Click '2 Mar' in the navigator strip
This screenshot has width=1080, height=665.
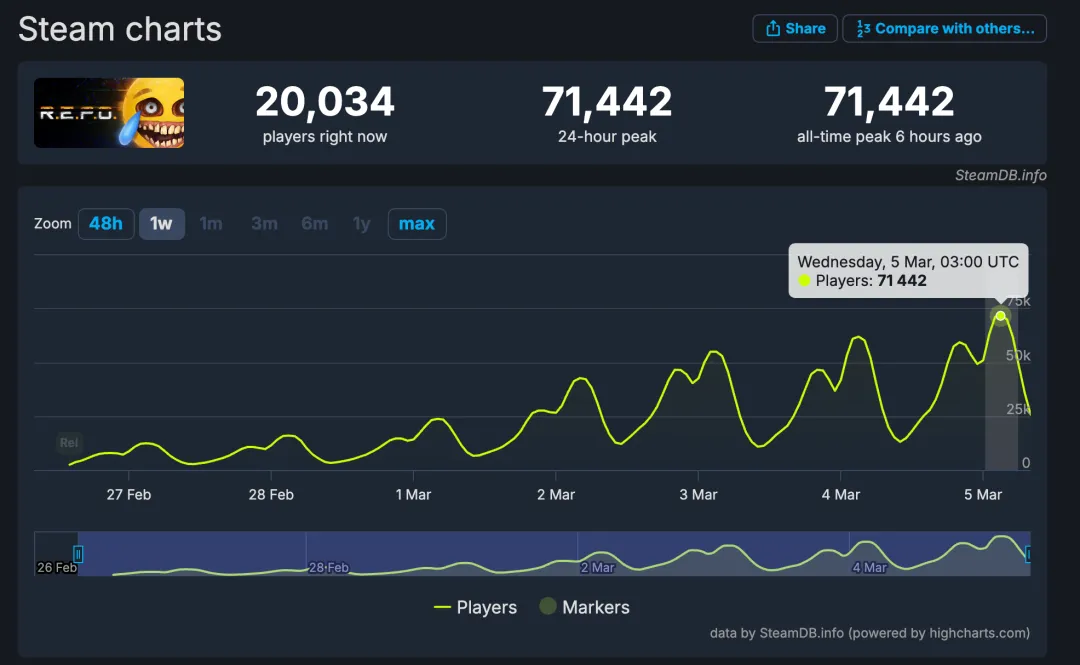pos(597,567)
